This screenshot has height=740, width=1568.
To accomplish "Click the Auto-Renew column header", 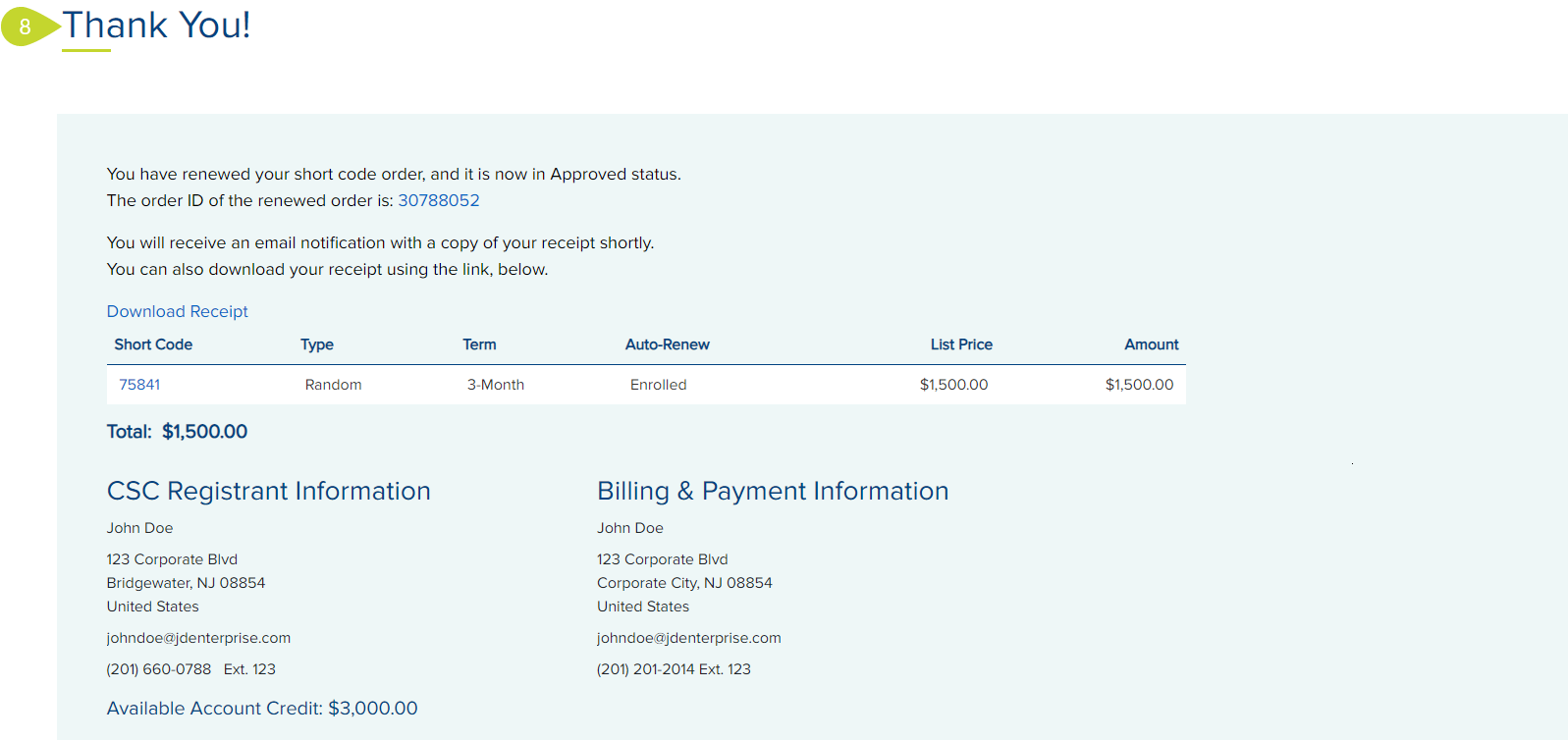I will [667, 344].
